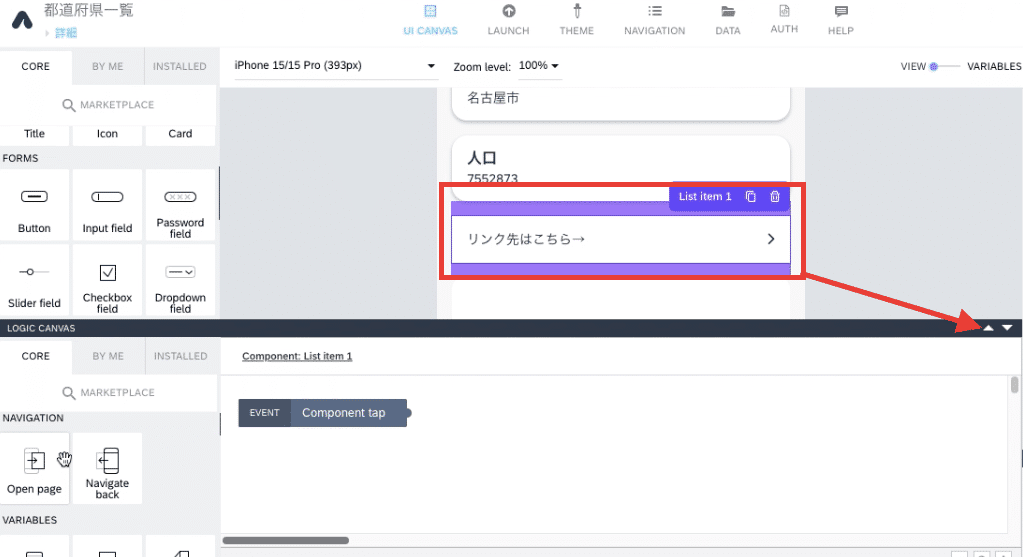
Task: Click the AppGyver logo icon
Action: [22, 20]
